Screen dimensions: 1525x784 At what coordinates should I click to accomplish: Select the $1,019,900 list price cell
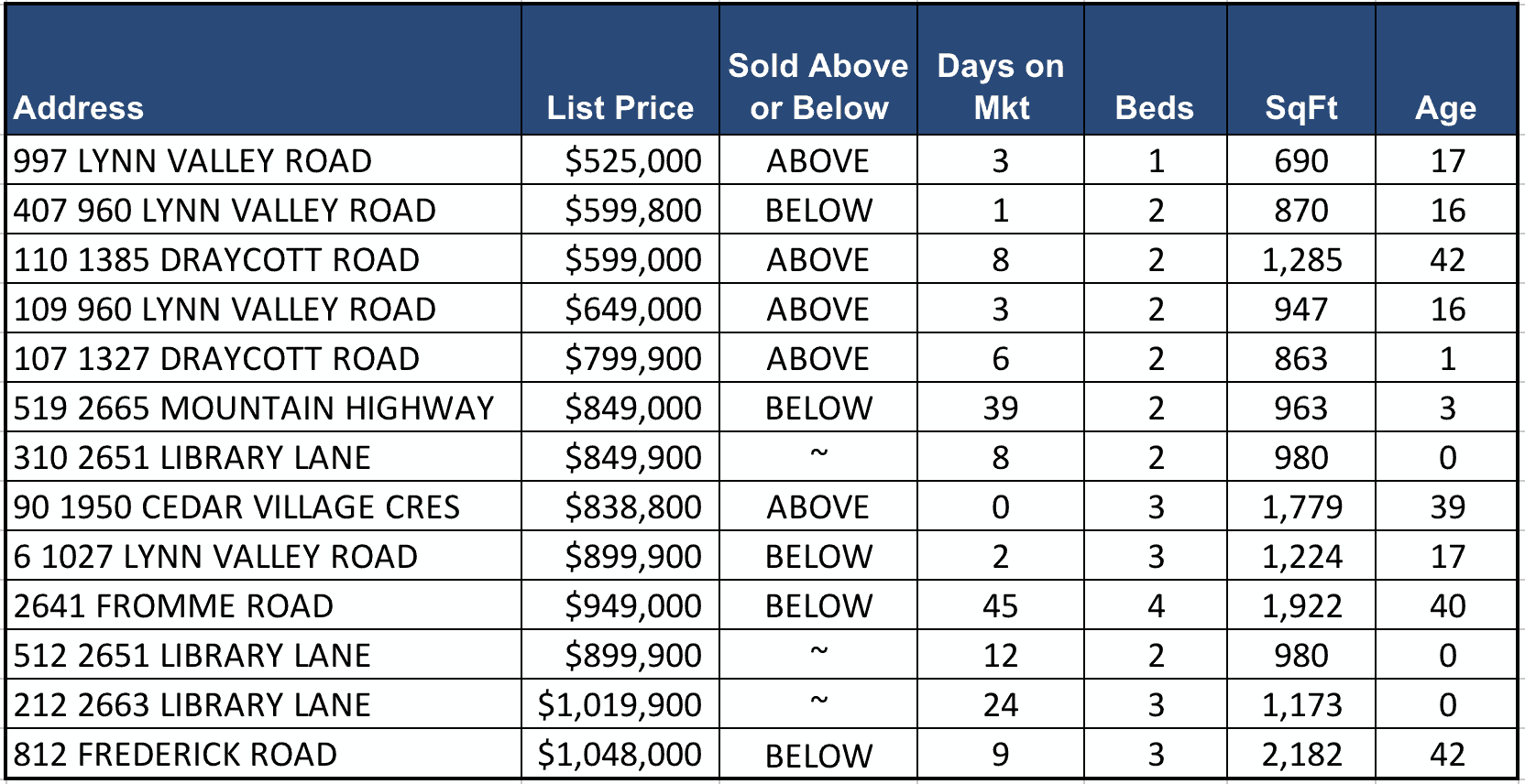[x=620, y=705]
